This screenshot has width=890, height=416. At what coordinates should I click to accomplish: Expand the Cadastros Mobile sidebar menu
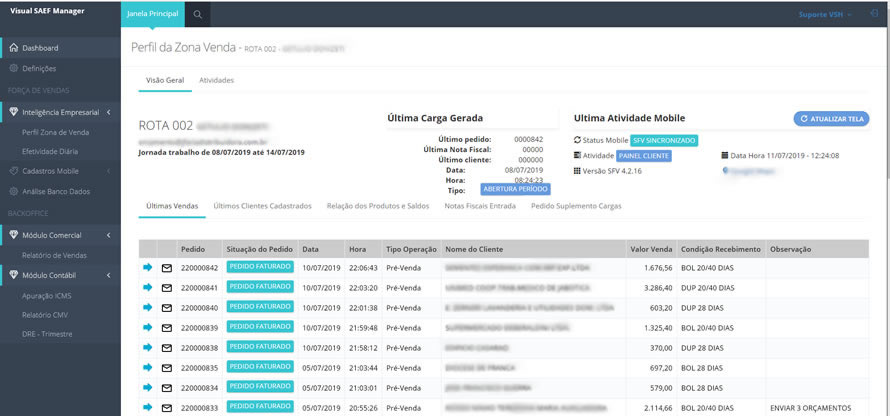click(108, 171)
